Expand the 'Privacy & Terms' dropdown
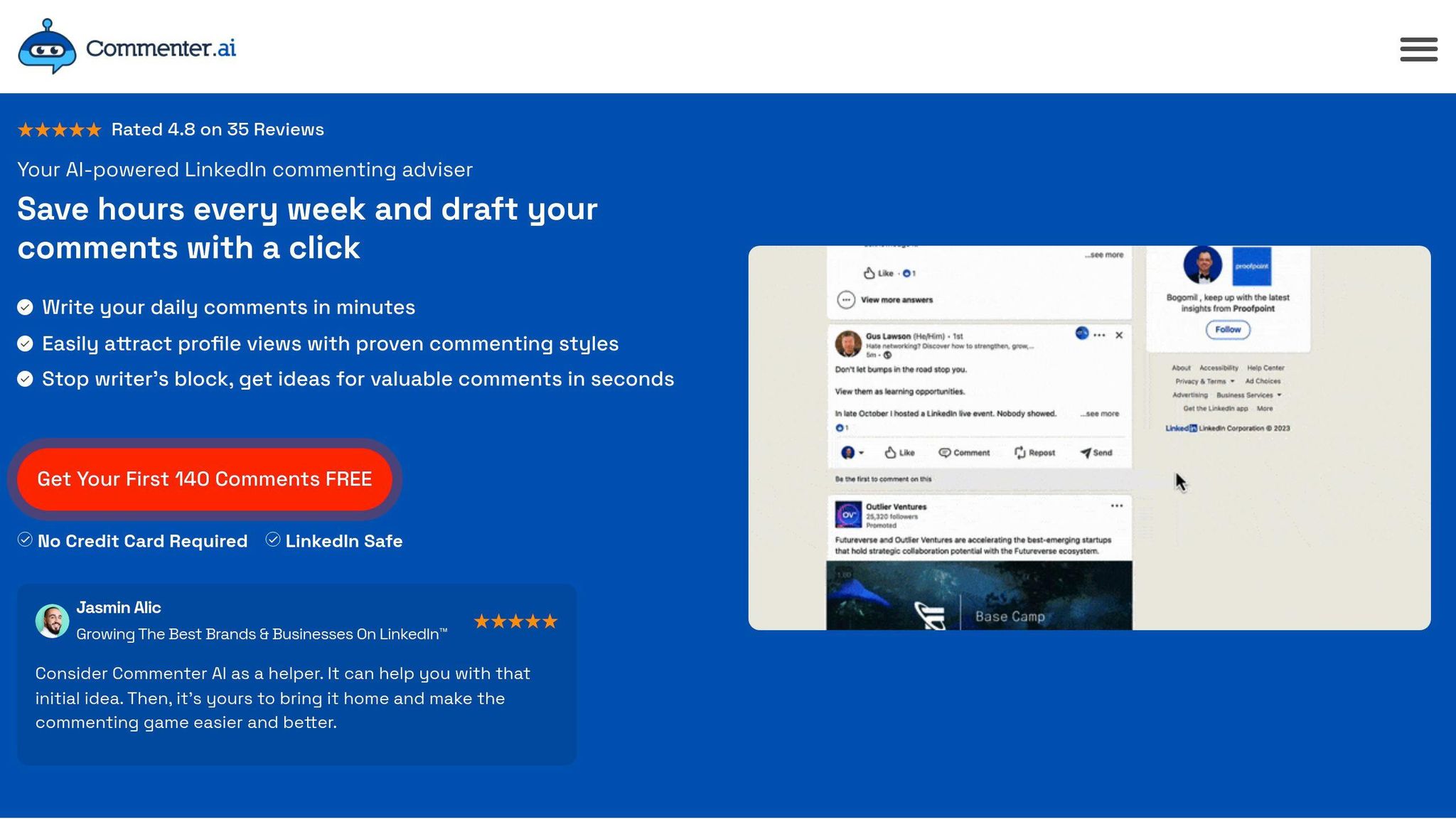This screenshot has height=819, width=1456. [x=1205, y=382]
